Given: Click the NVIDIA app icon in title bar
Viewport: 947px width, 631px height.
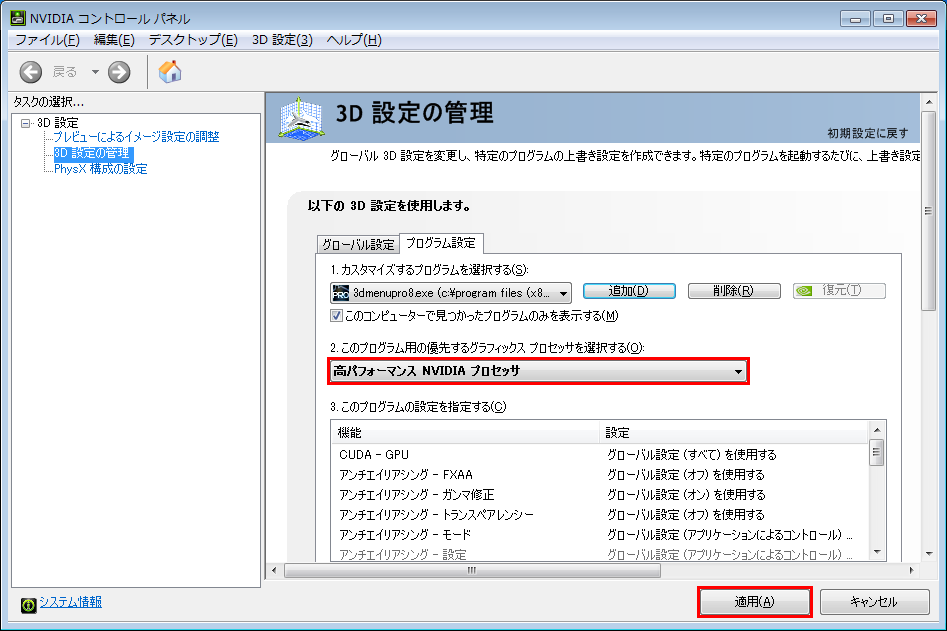Looking at the screenshot, I should (18, 18).
